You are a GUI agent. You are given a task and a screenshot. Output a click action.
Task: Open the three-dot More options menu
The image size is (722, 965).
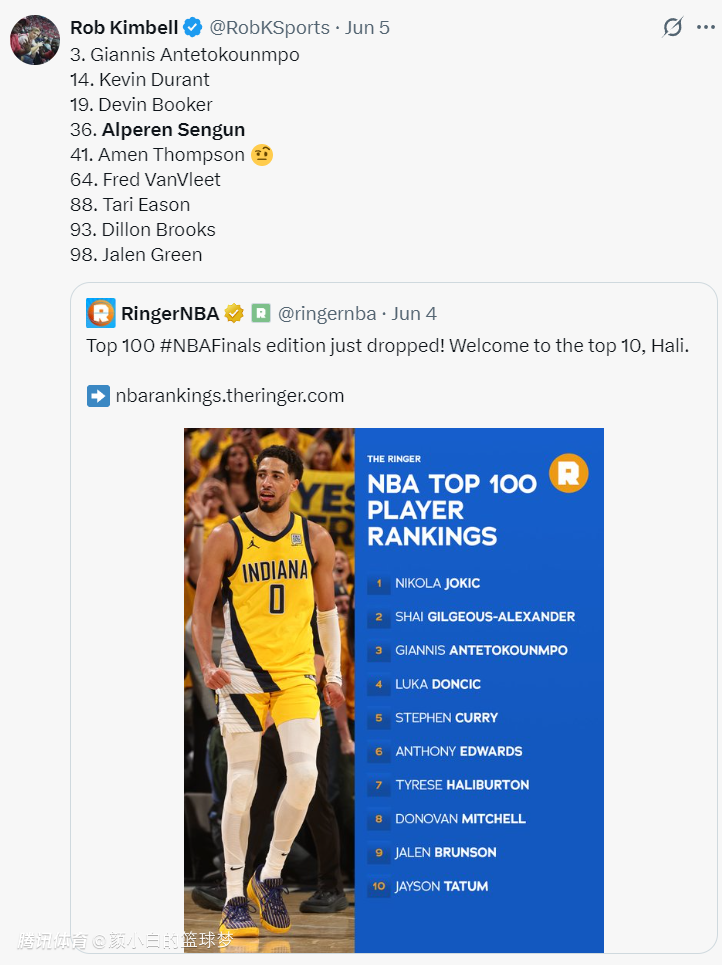704,28
